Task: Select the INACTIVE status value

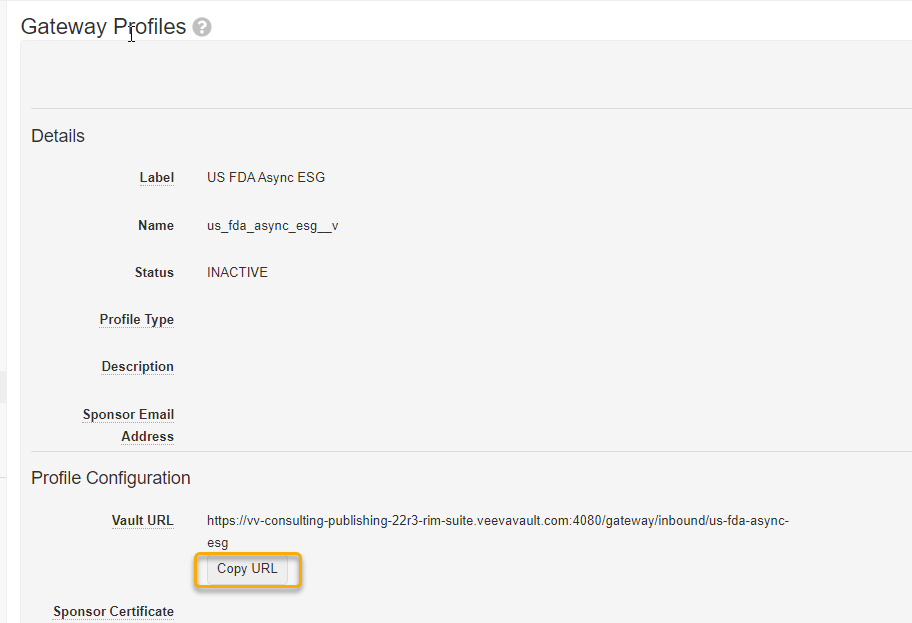Action: pyautogui.click(x=237, y=272)
